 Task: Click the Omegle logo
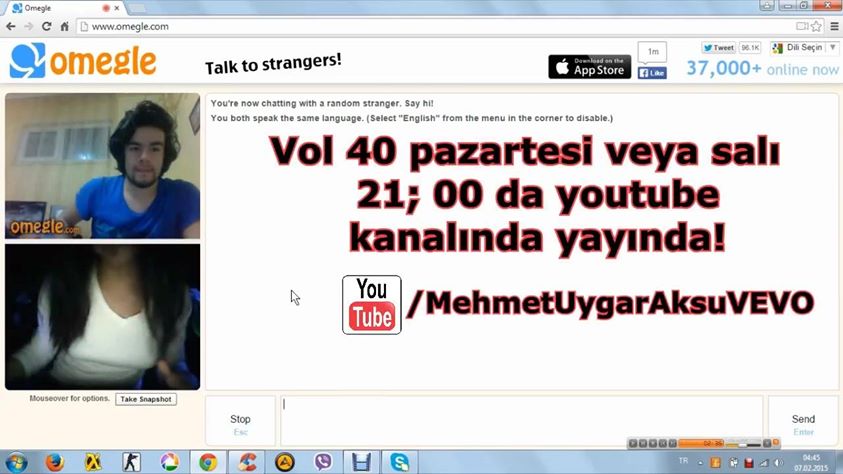83,61
